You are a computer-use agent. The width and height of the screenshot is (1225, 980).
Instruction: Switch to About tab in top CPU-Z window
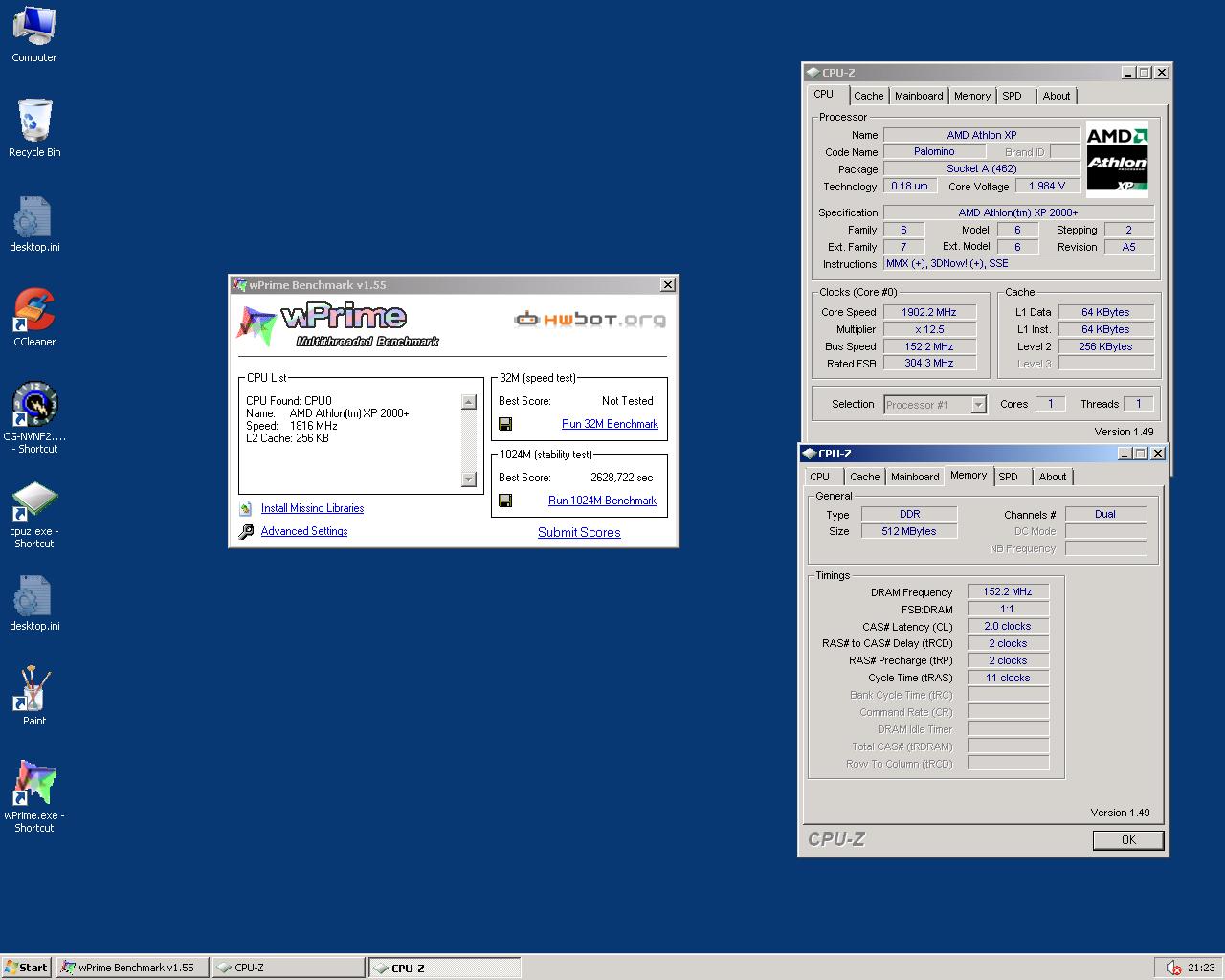1057,96
